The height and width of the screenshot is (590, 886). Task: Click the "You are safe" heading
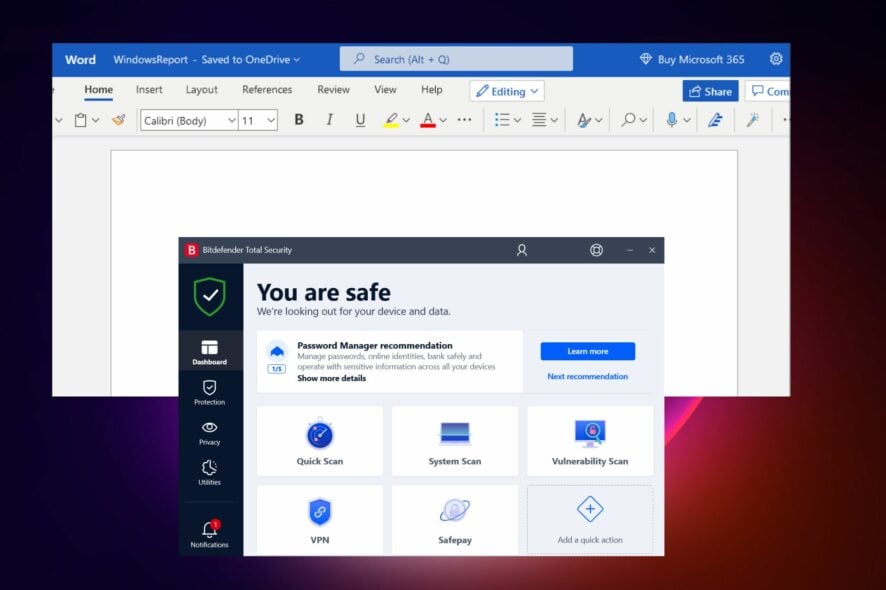pos(324,292)
